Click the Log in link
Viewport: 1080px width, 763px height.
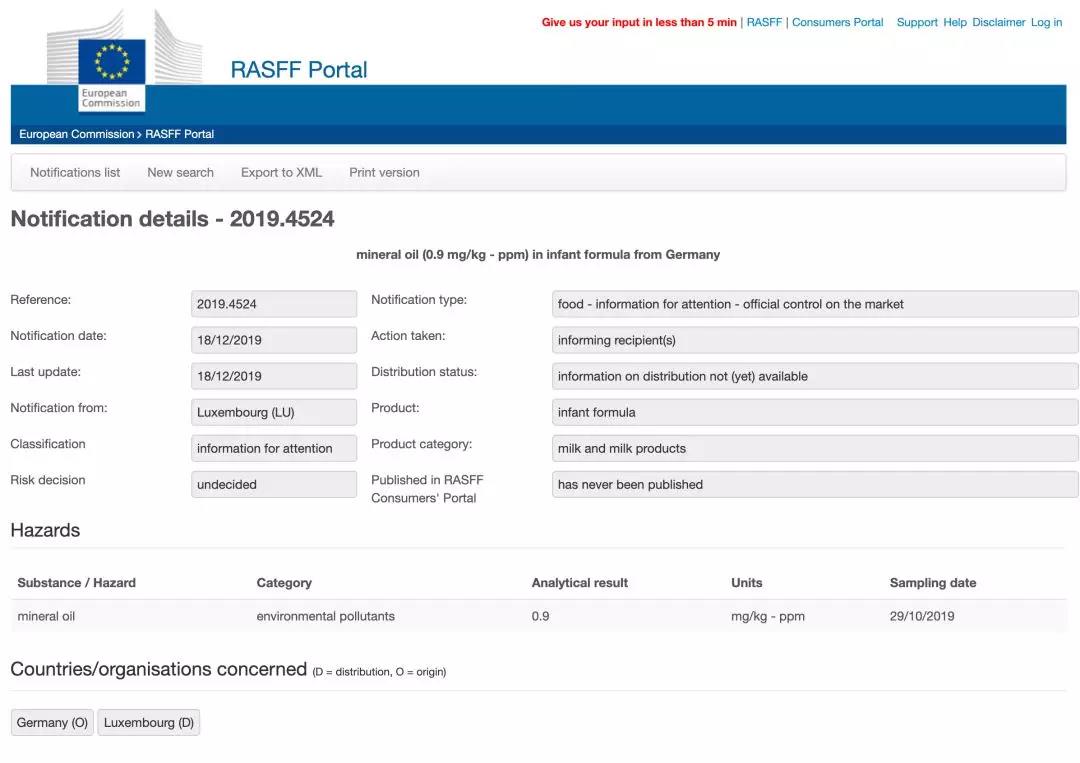1046,22
